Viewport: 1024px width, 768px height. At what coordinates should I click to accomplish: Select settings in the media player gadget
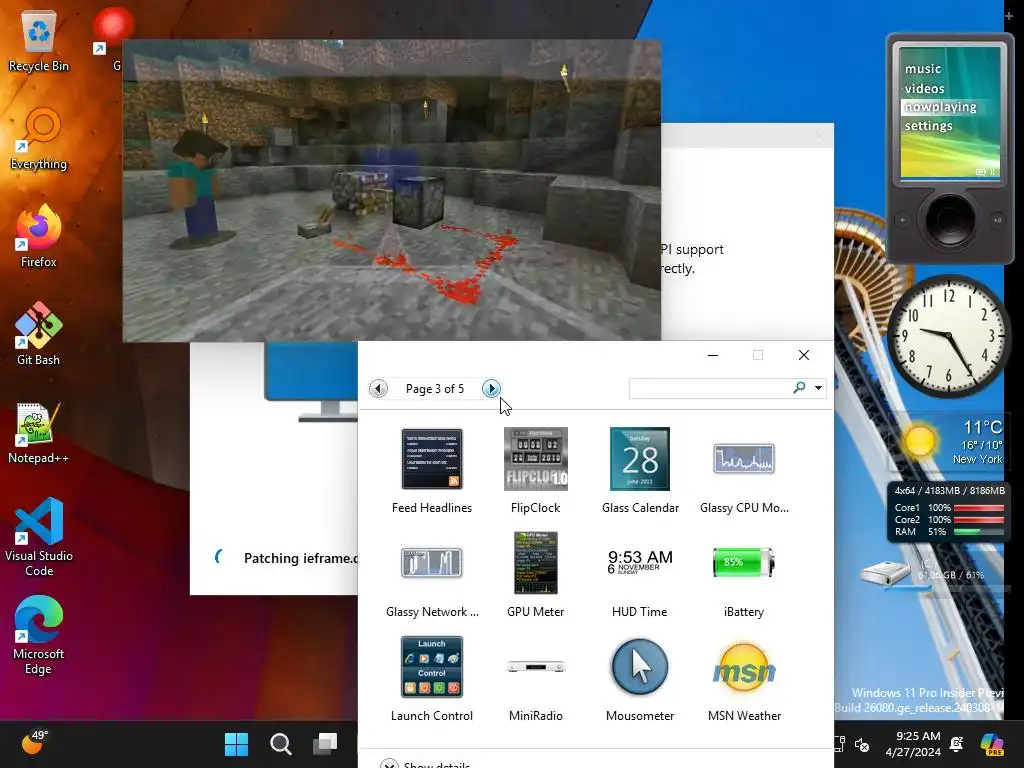(x=928, y=126)
